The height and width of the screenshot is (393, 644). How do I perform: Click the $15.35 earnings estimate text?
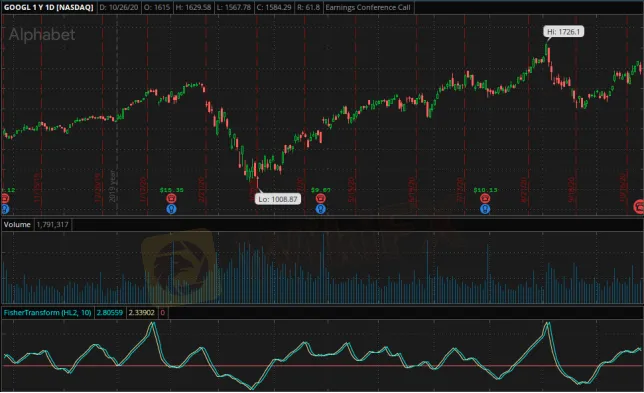[171, 190]
